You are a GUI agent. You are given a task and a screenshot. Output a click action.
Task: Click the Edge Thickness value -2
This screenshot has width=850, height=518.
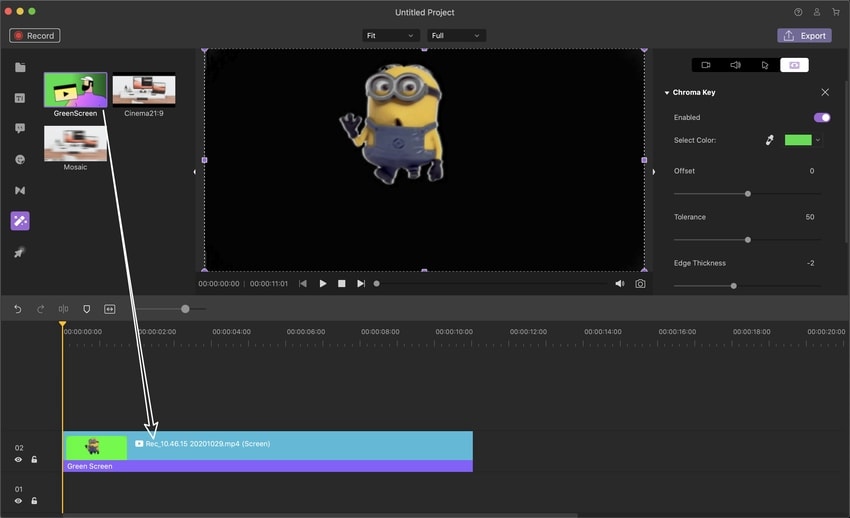coord(810,263)
